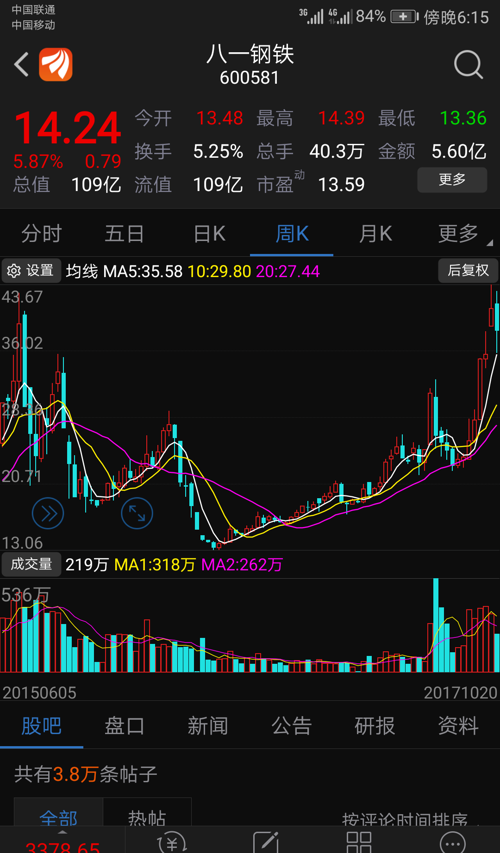Toggle the 后复权 price adjustment button

pos(468,270)
